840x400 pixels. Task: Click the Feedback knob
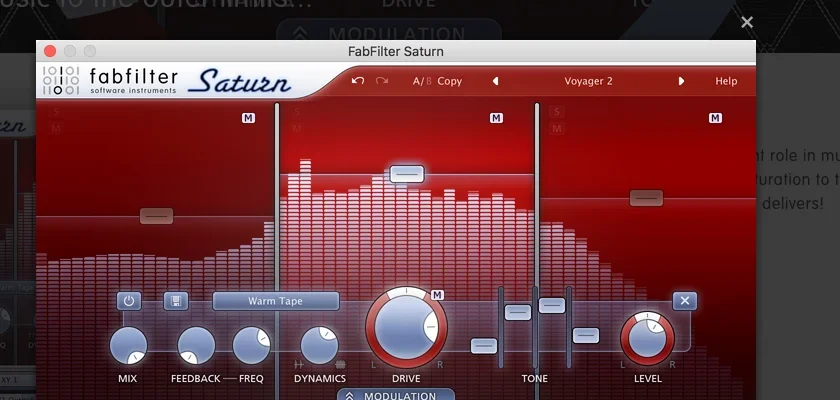pyautogui.click(x=196, y=346)
